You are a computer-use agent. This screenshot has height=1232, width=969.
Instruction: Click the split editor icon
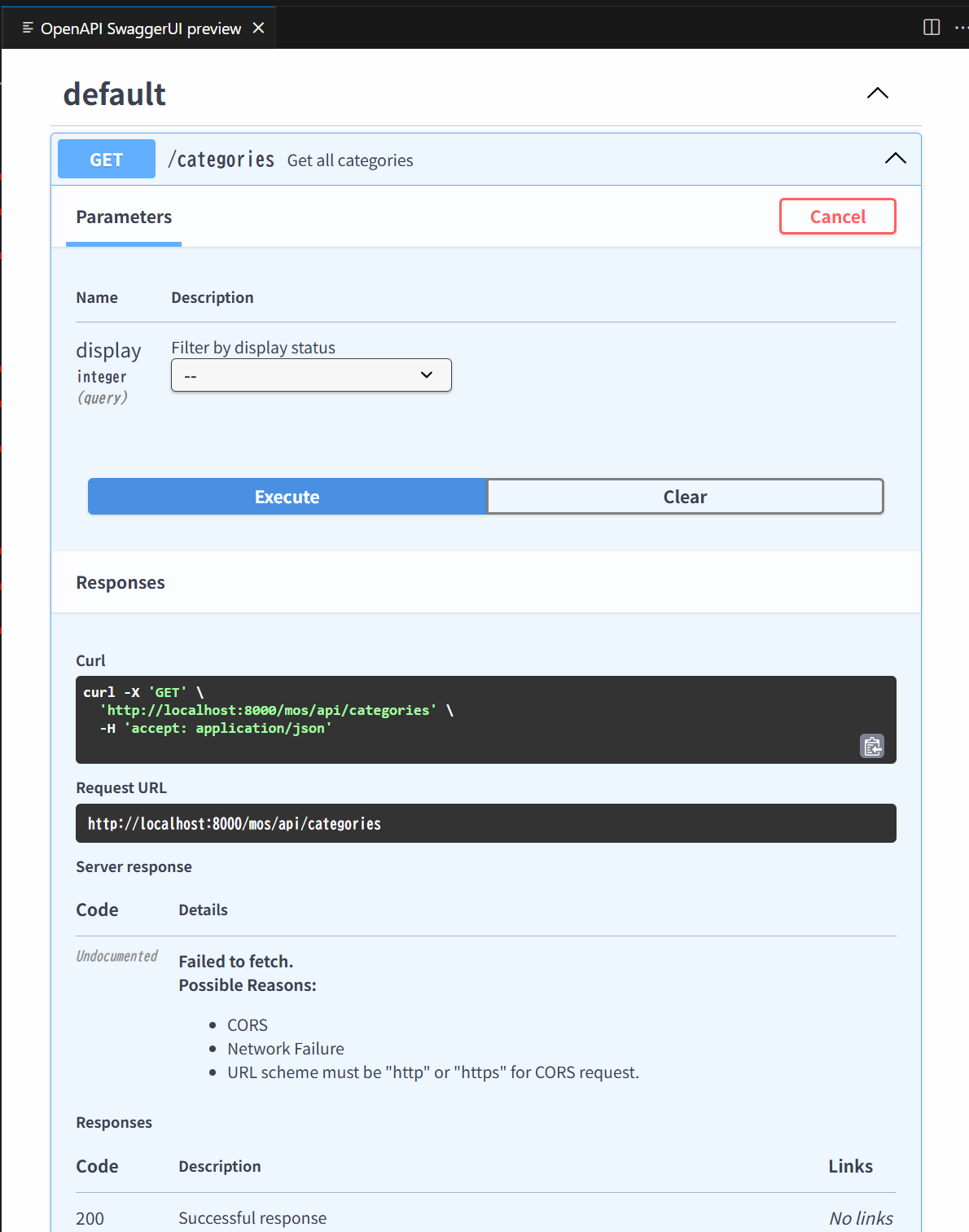pyautogui.click(x=932, y=28)
